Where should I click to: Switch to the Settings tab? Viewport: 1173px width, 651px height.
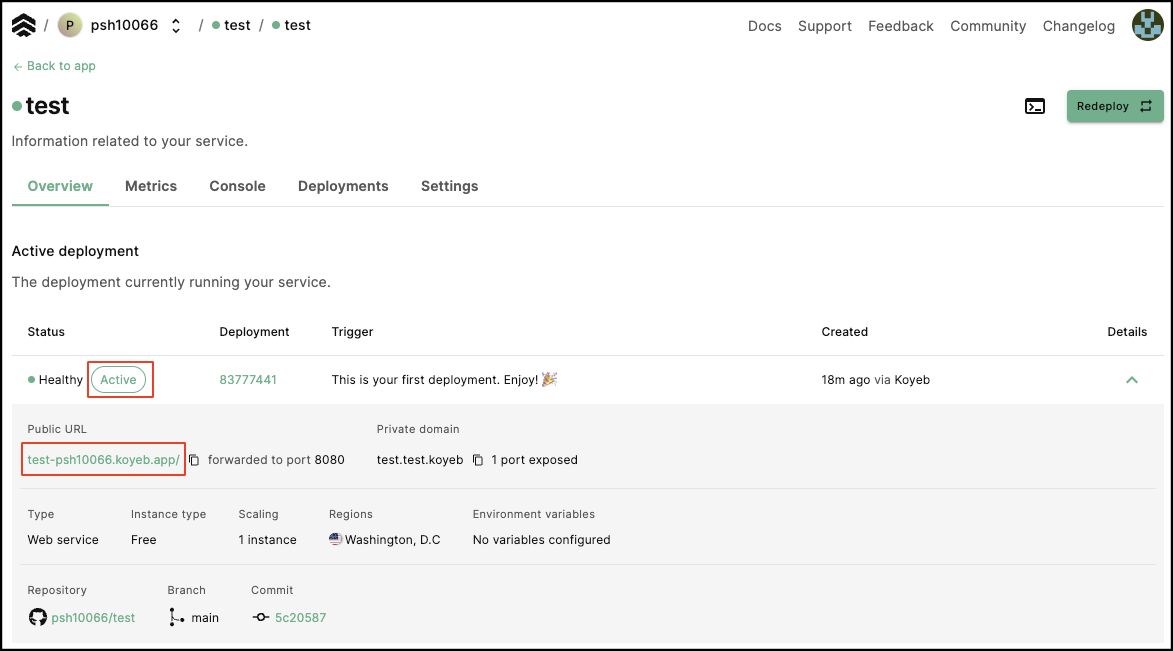tap(449, 186)
